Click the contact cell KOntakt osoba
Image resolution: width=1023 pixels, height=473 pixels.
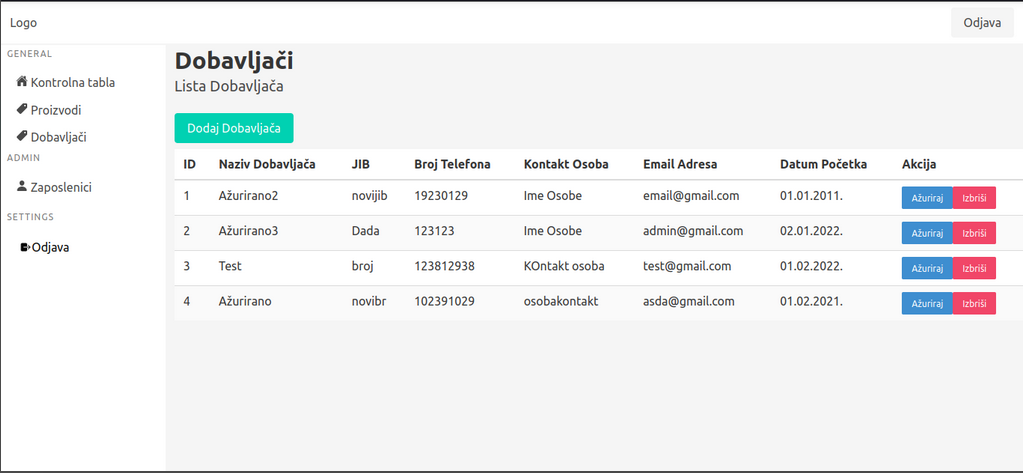click(564, 266)
